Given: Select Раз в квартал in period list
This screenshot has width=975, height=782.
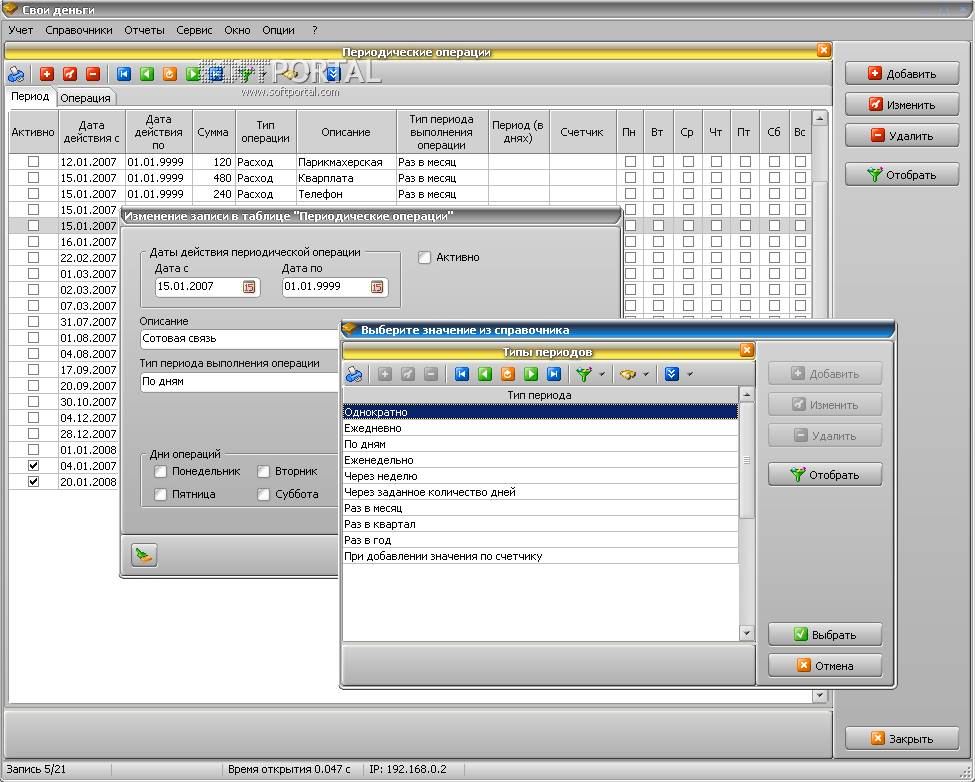Looking at the screenshot, I should pos(380,524).
